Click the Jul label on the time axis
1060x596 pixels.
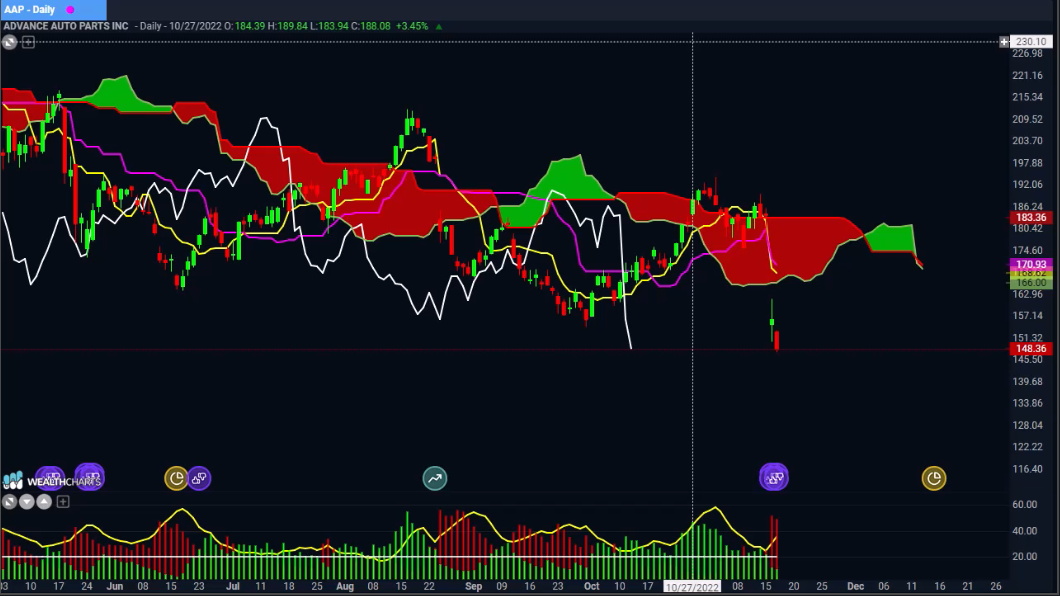[233, 587]
